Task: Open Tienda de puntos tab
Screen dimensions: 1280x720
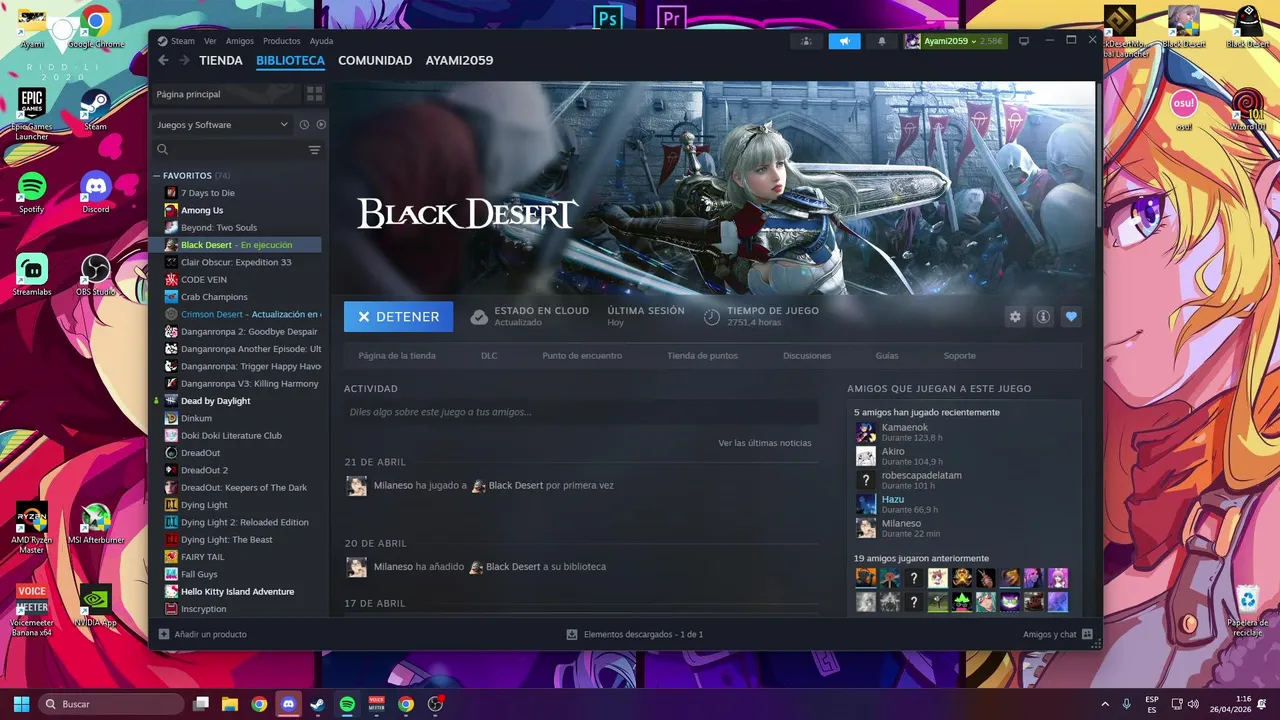Action: pos(703,355)
